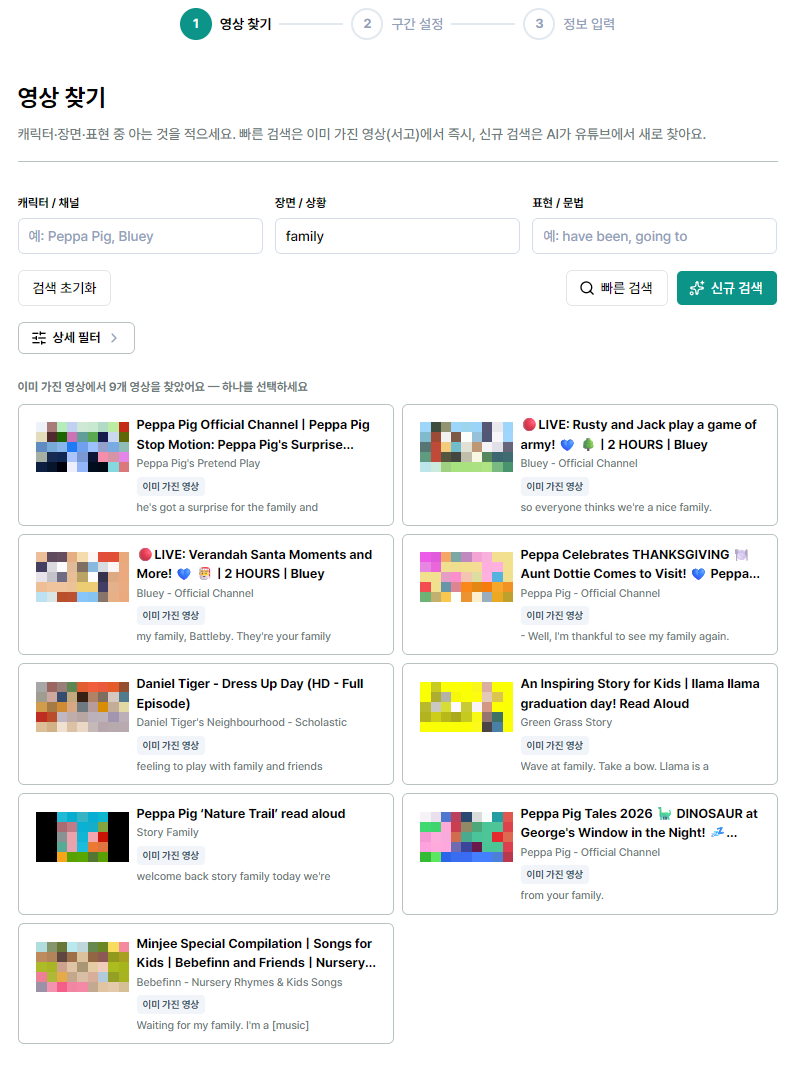The image size is (800, 1068).
Task: Pick the Peppa Pig Tales 2026 thumbnail
Action: point(466,837)
